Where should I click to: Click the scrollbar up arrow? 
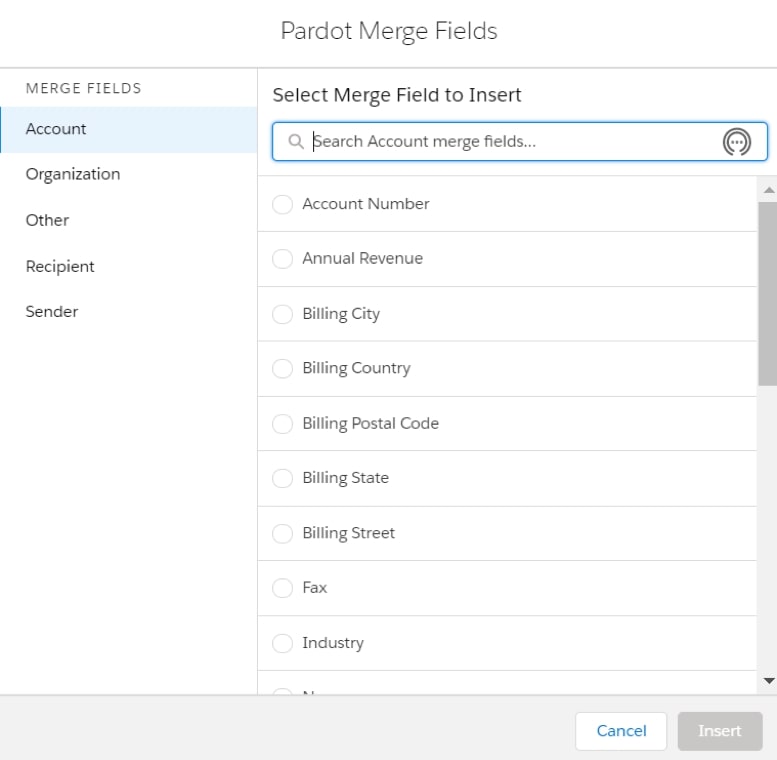[769, 190]
